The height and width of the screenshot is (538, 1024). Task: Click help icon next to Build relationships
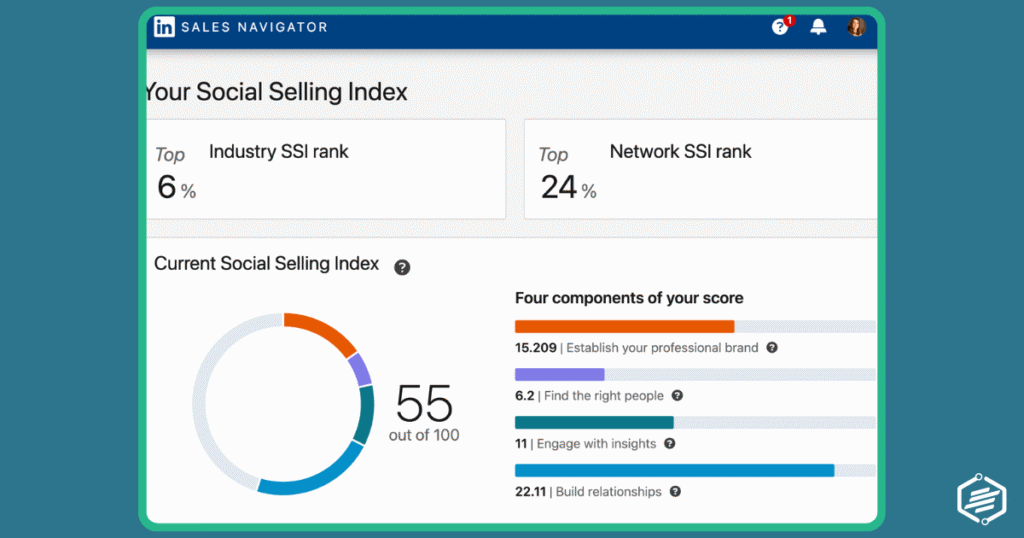[675, 491]
